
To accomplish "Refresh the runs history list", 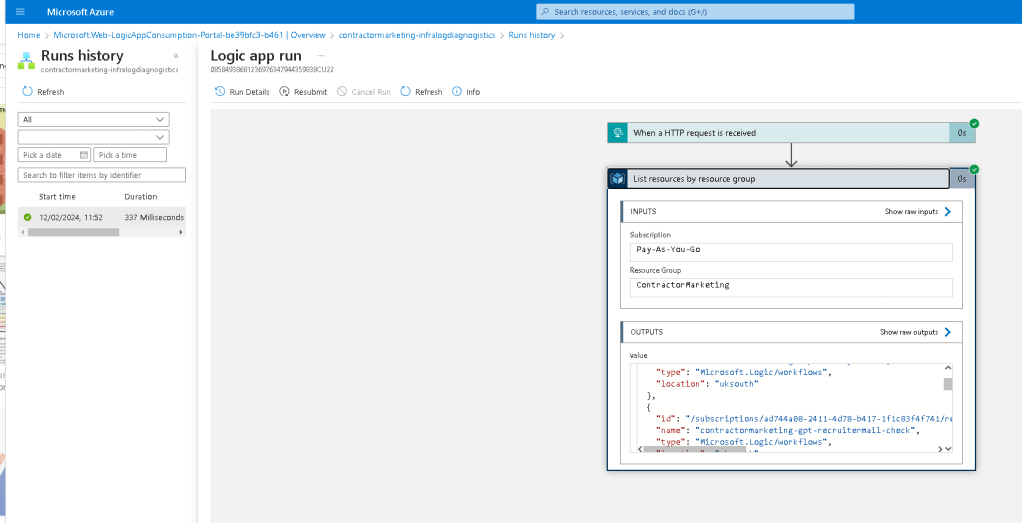I will coord(43,92).
